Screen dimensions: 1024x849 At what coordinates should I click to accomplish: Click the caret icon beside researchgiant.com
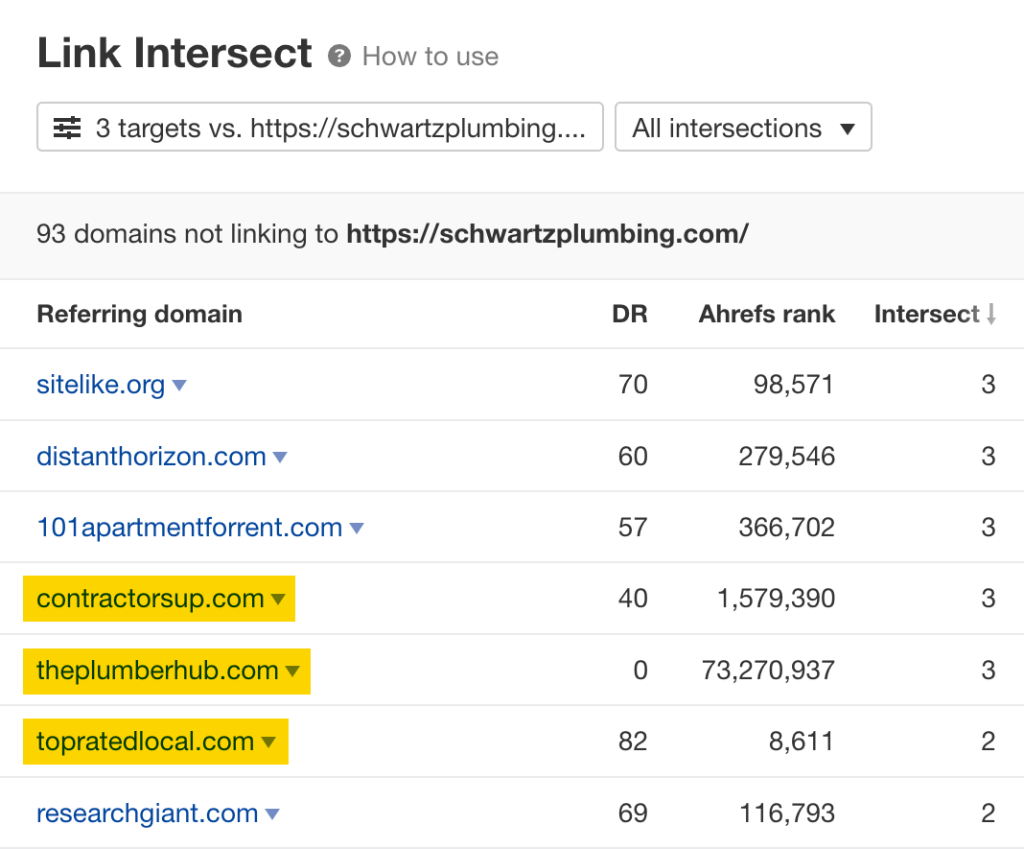273,813
